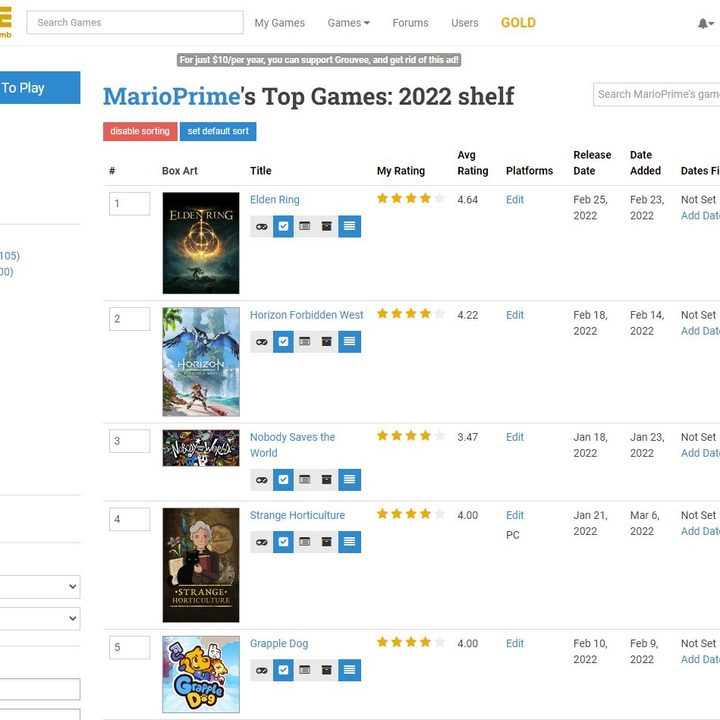The image size is (720, 720).
Task: Move Grapple Dog to backlog box
Action: click(x=327, y=670)
